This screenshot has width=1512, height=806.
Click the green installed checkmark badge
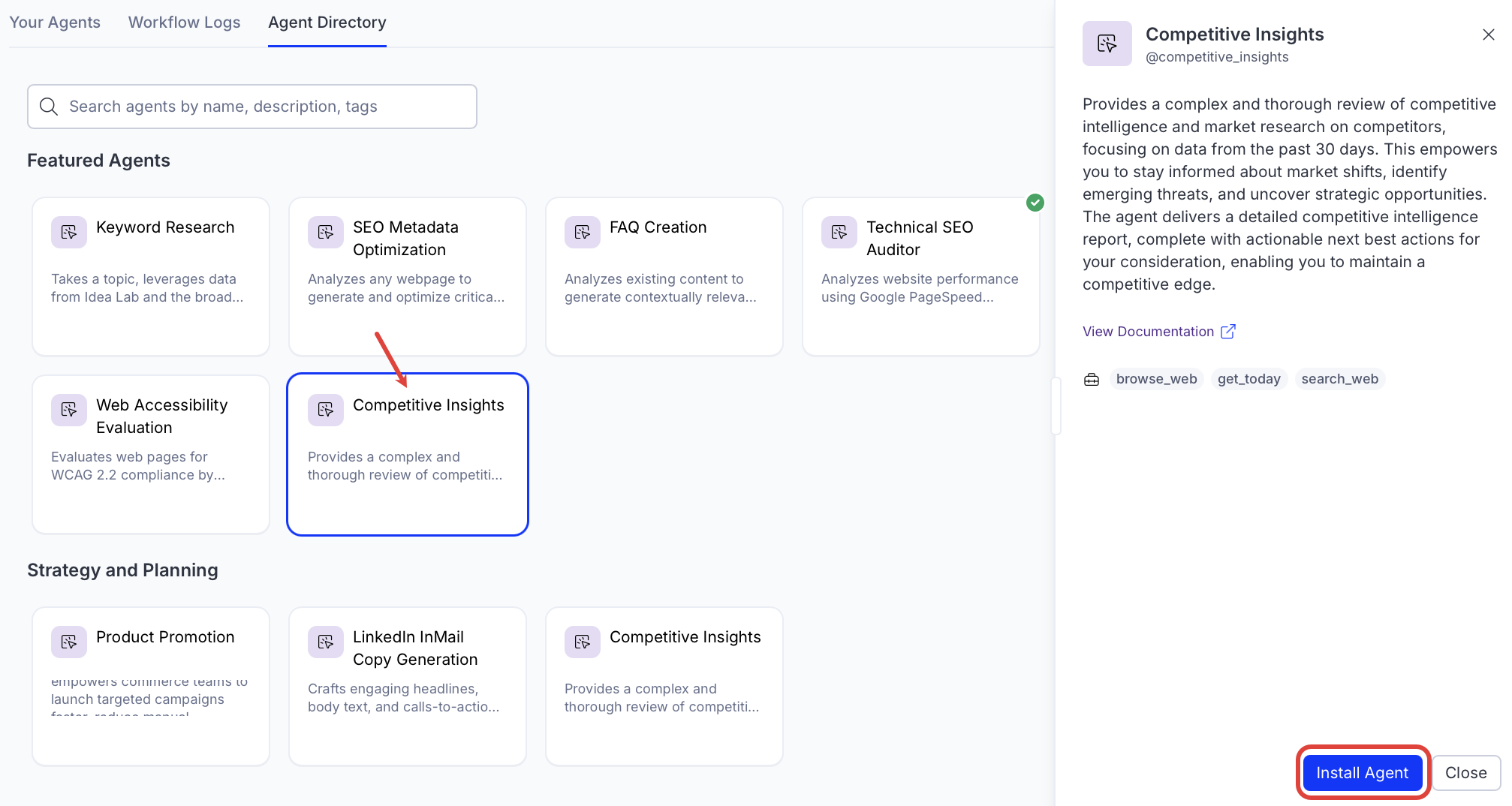point(1035,203)
